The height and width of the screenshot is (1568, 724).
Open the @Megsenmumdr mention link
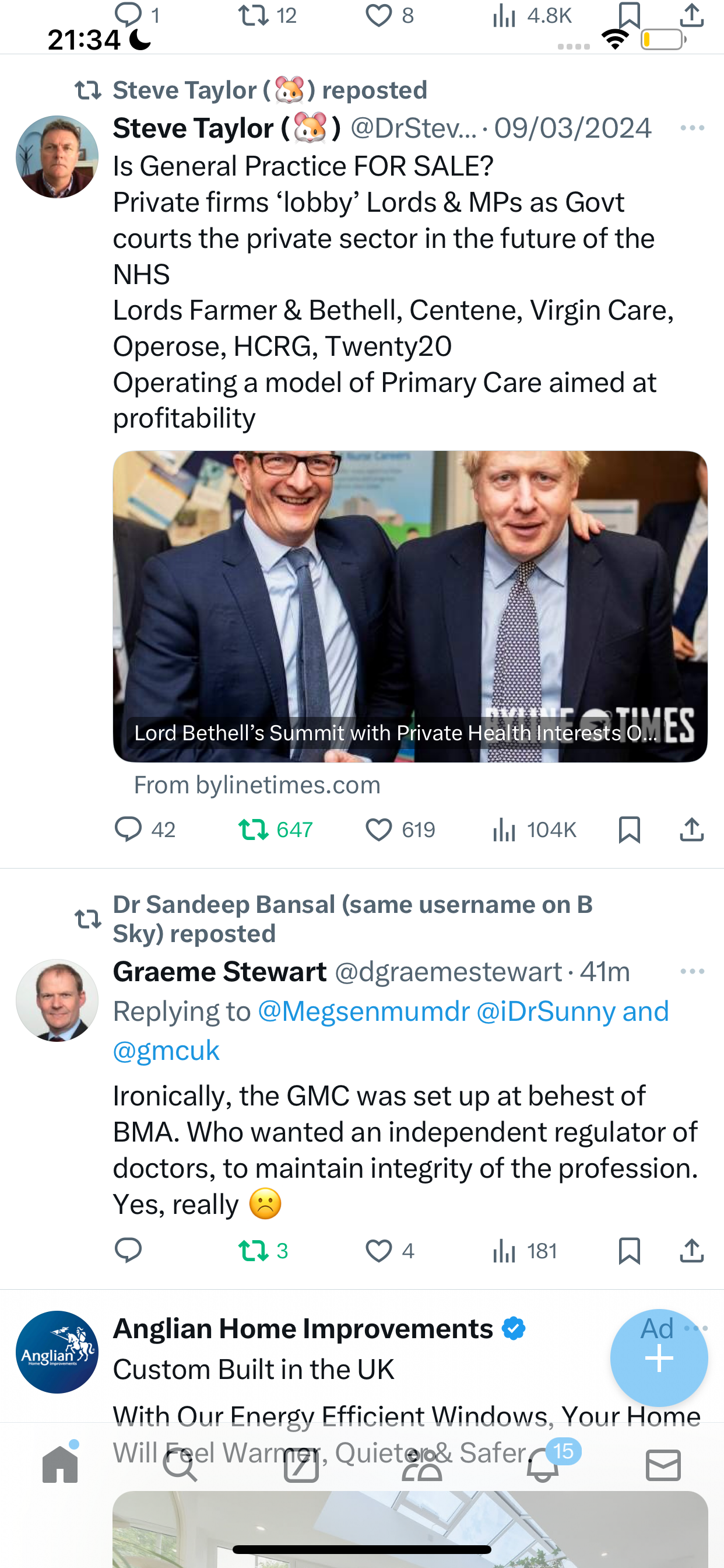point(364,1011)
